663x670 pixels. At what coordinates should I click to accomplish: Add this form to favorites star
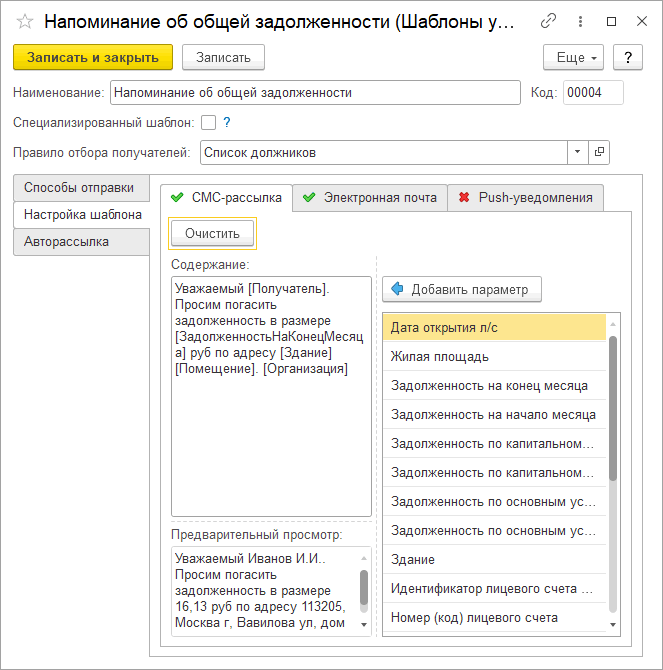point(25,21)
